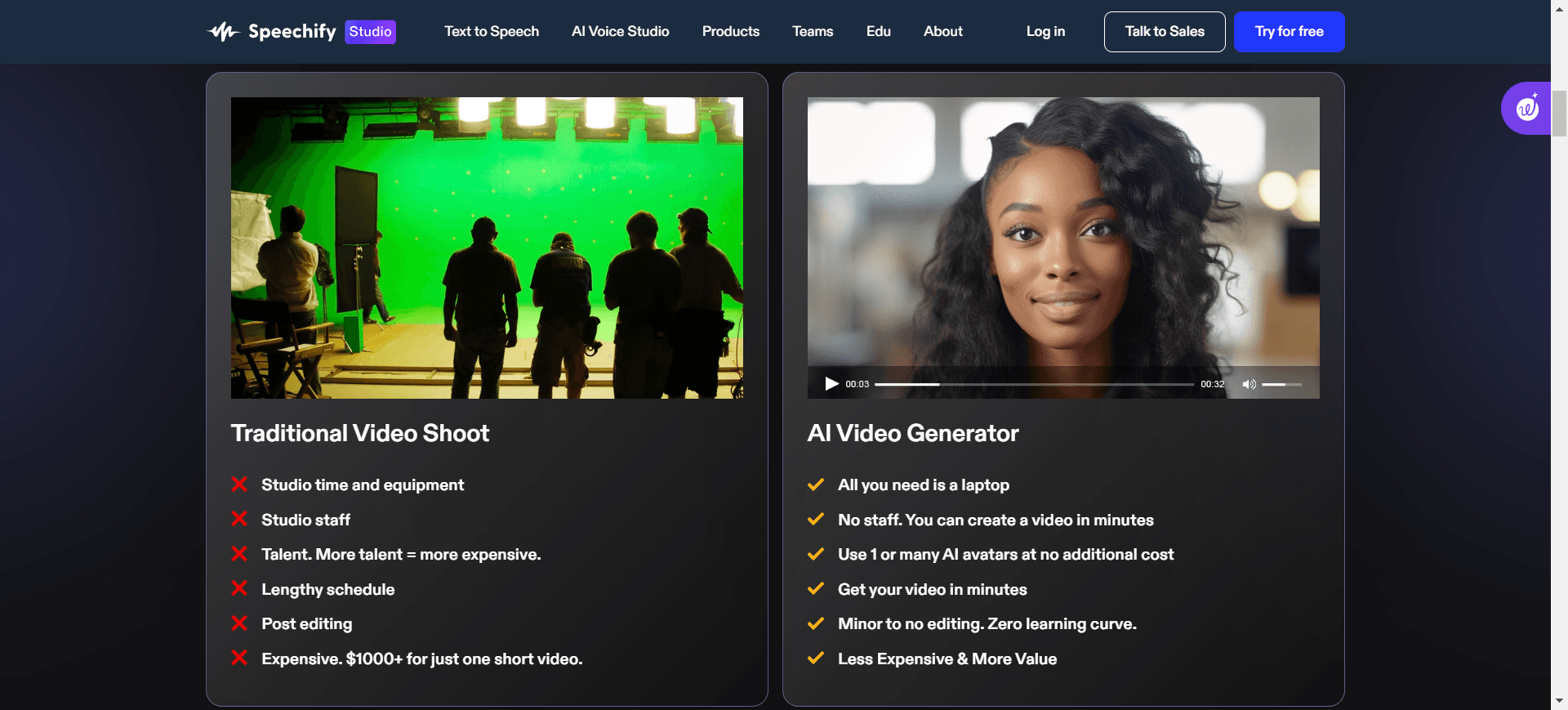The height and width of the screenshot is (710, 1568).
Task: Click checkmark beside All you need is a laptop
Action: [815, 484]
